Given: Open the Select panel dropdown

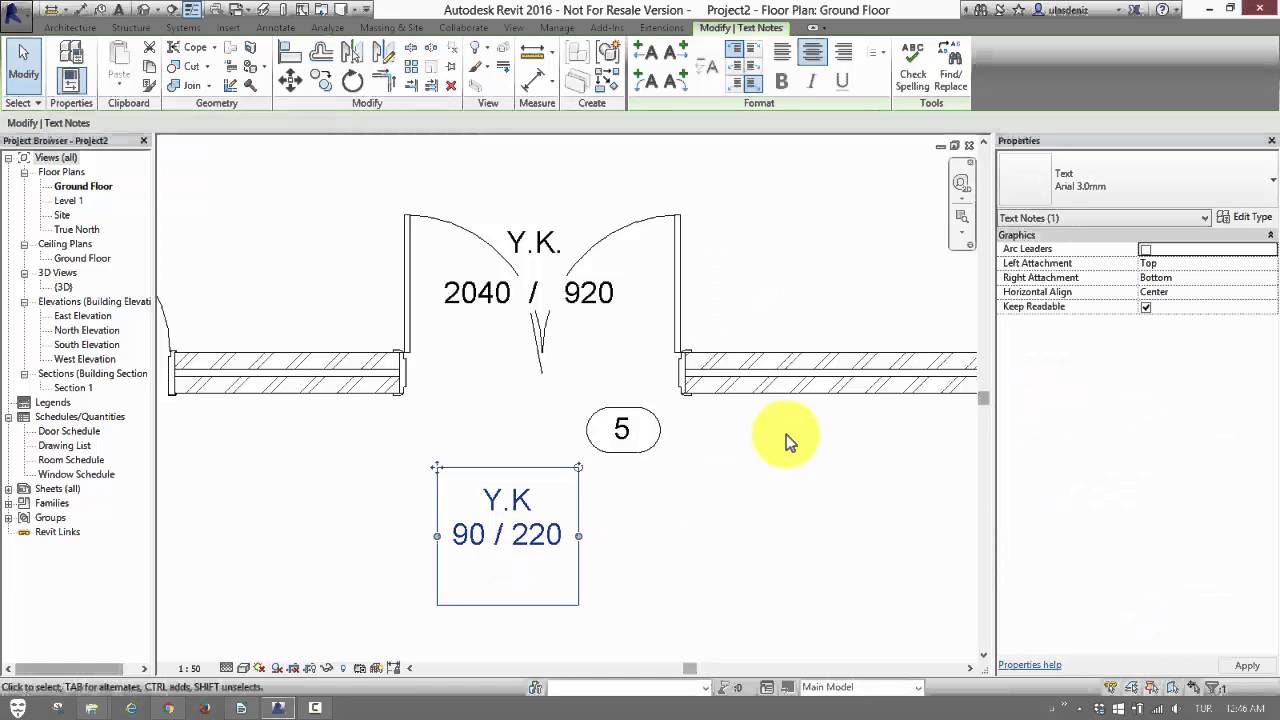Looking at the screenshot, I should click(x=23, y=103).
